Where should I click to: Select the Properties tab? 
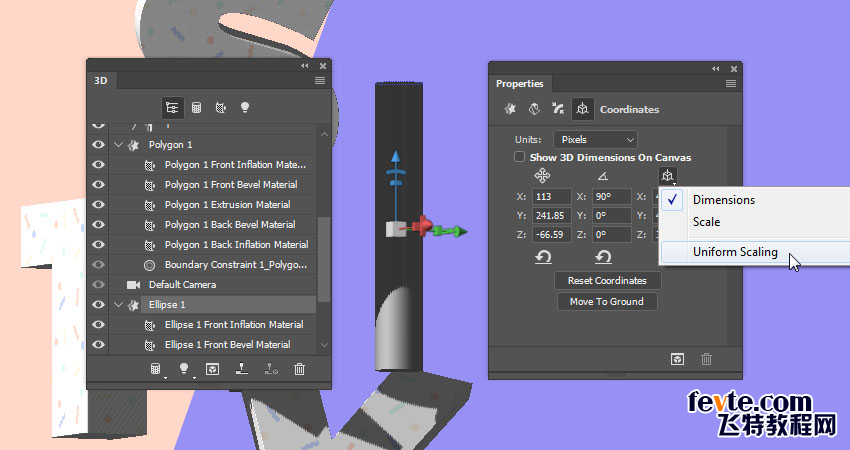519,83
